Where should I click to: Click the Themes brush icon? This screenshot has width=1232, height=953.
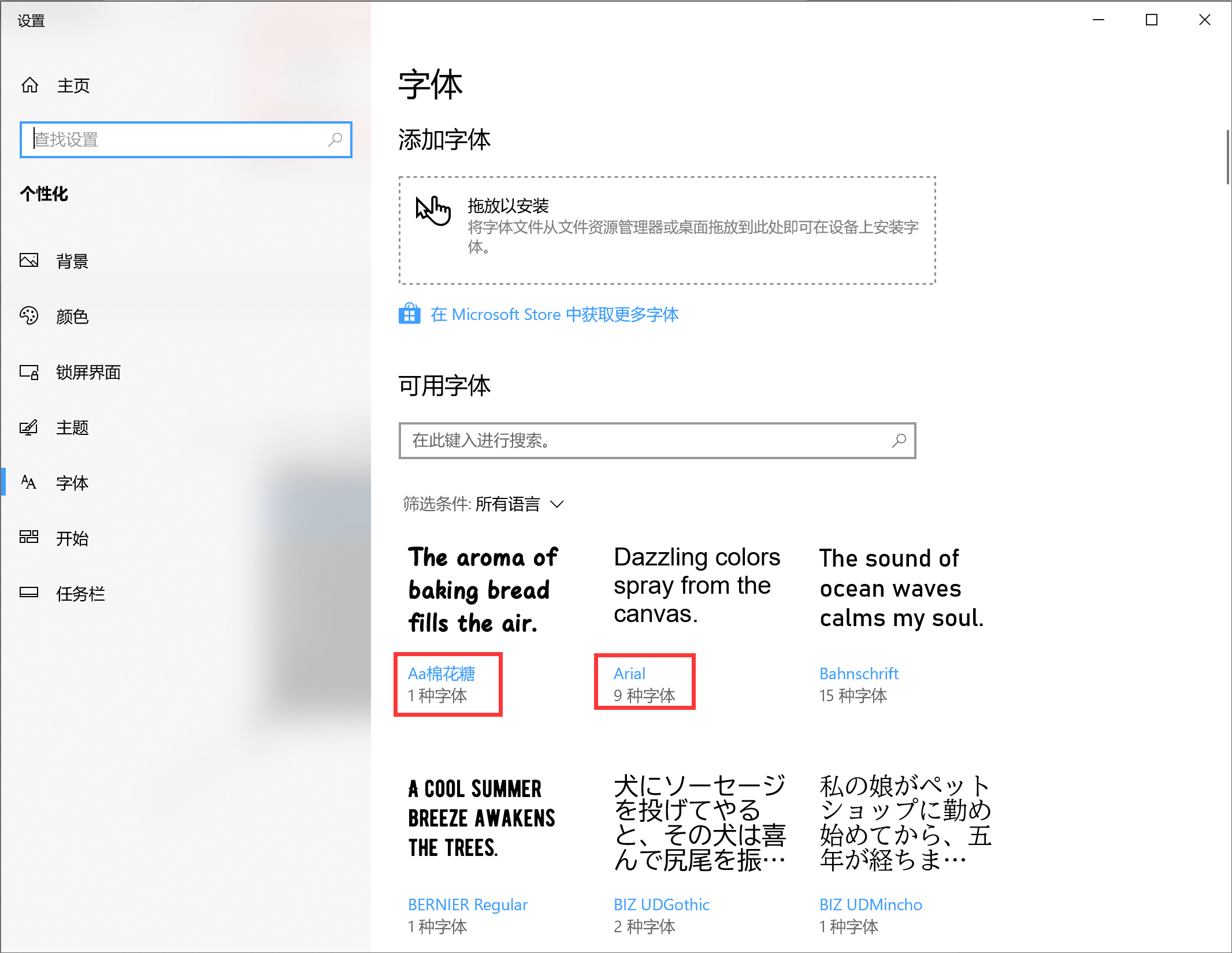29,427
